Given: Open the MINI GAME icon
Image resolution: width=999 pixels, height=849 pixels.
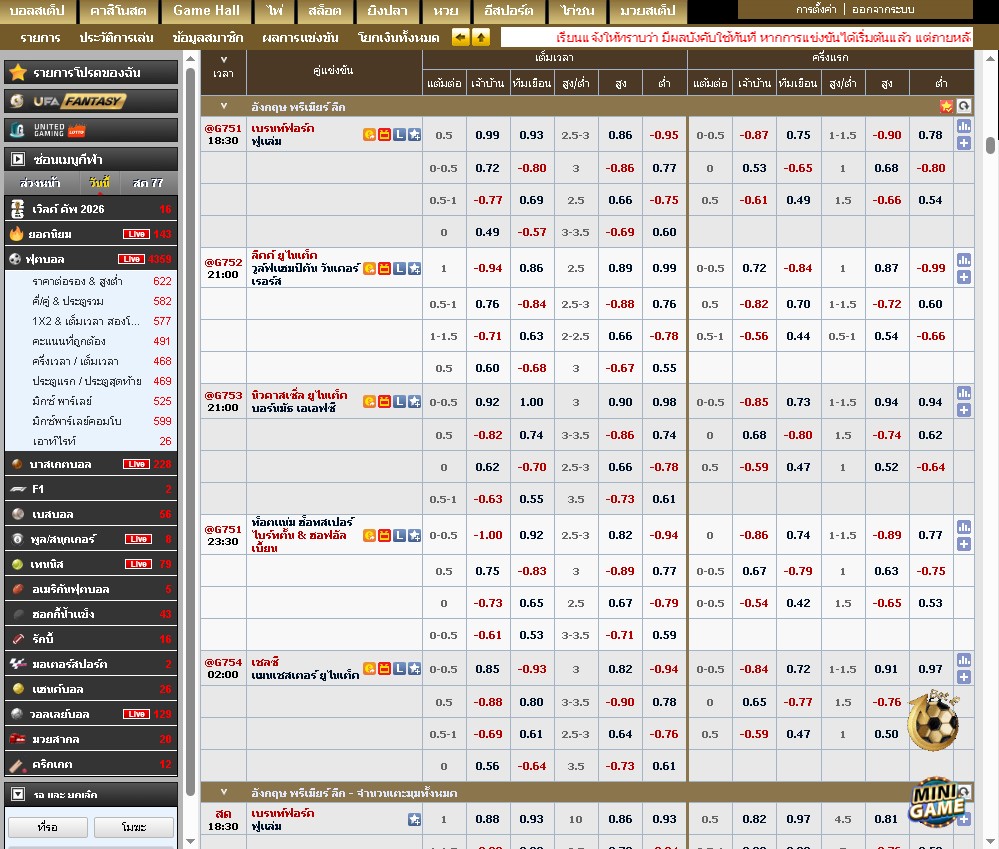Looking at the screenshot, I should pos(937,801).
